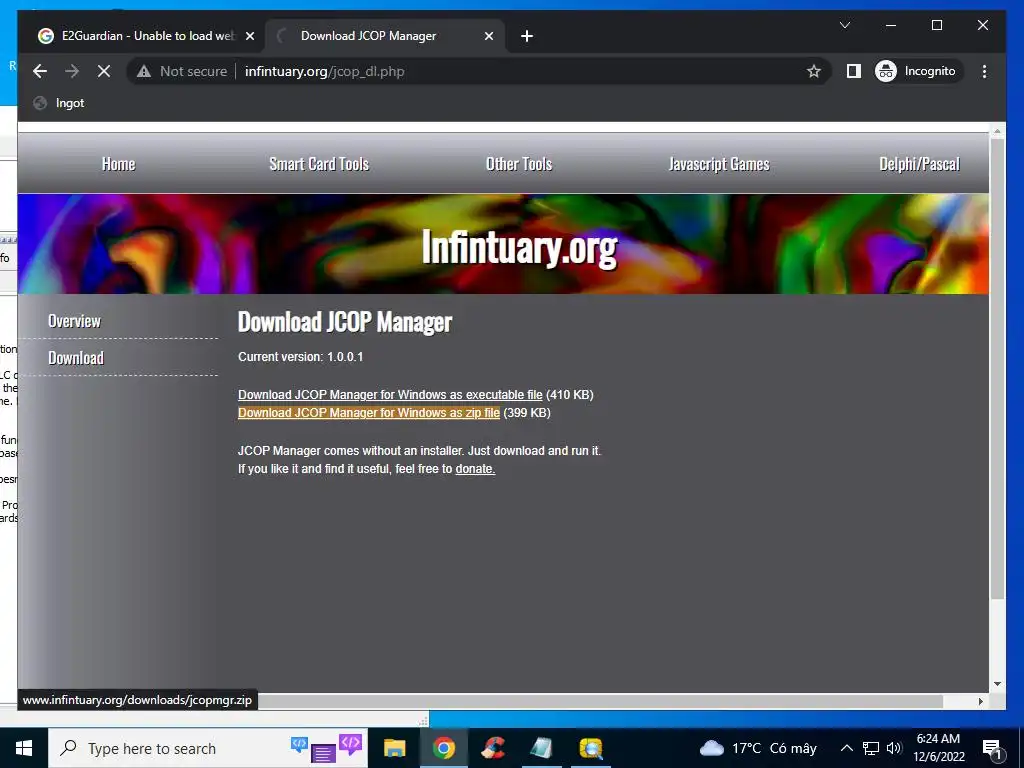The image size is (1024, 768).
Task: Open the CCleaner-like red taskbar app
Action: [x=493, y=748]
